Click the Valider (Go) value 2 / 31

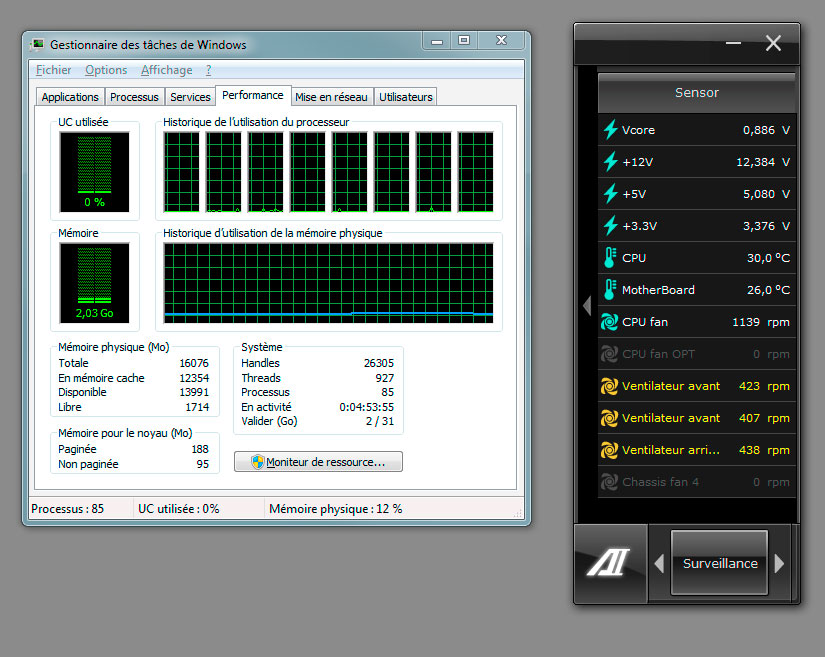[x=380, y=421]
